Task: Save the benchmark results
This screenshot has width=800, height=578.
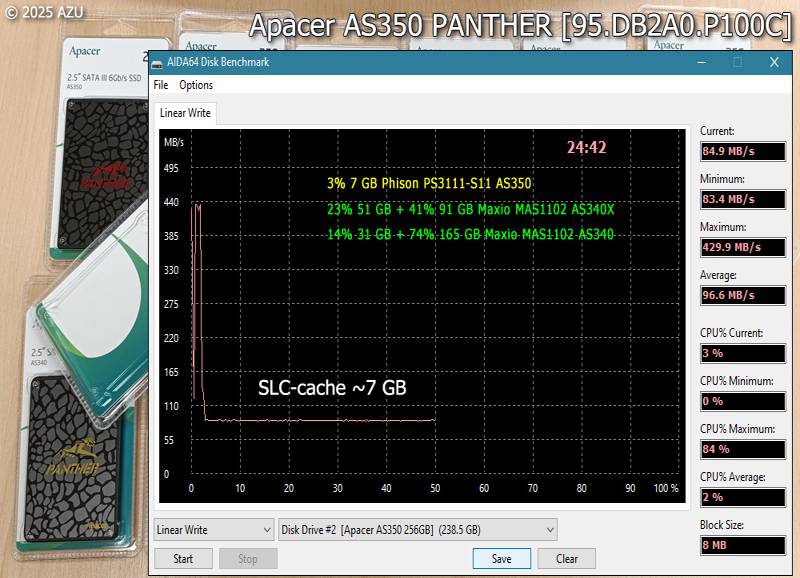Action: pyautogui.click(x=502, y=559)
